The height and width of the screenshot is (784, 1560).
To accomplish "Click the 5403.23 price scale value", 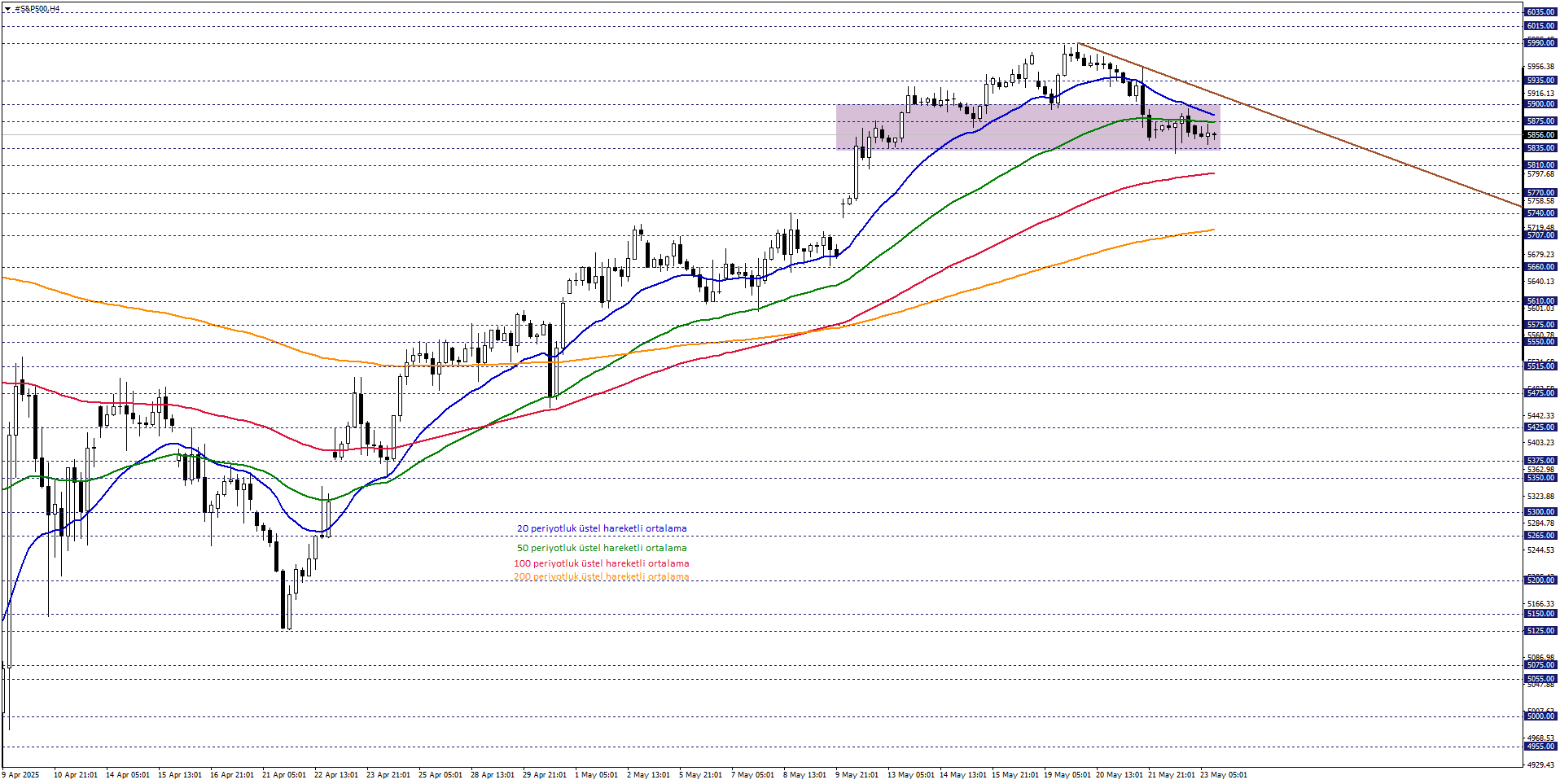I will [1540, 443].
